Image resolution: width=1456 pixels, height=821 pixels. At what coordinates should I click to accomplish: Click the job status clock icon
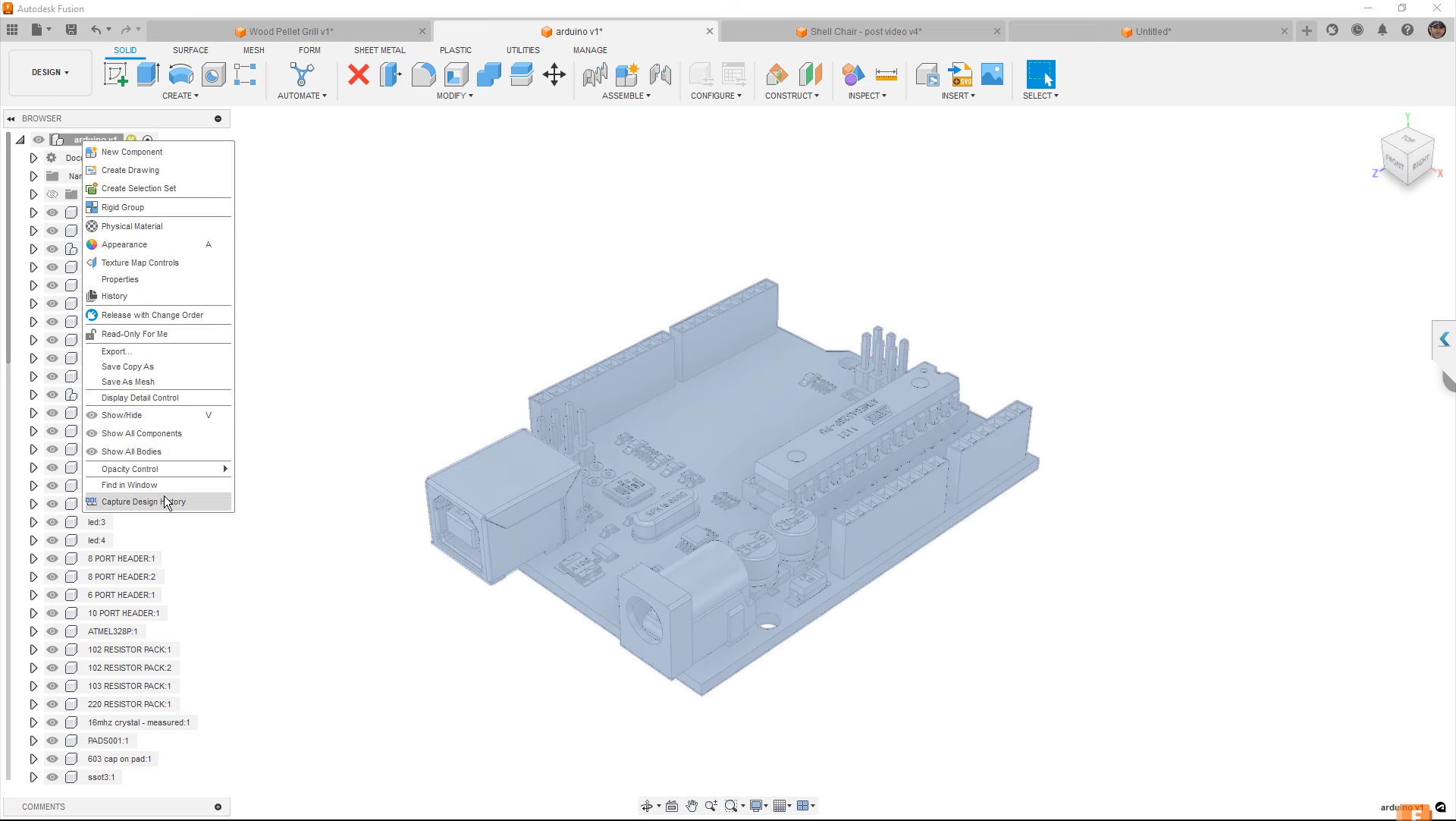tap(1357, 30)
